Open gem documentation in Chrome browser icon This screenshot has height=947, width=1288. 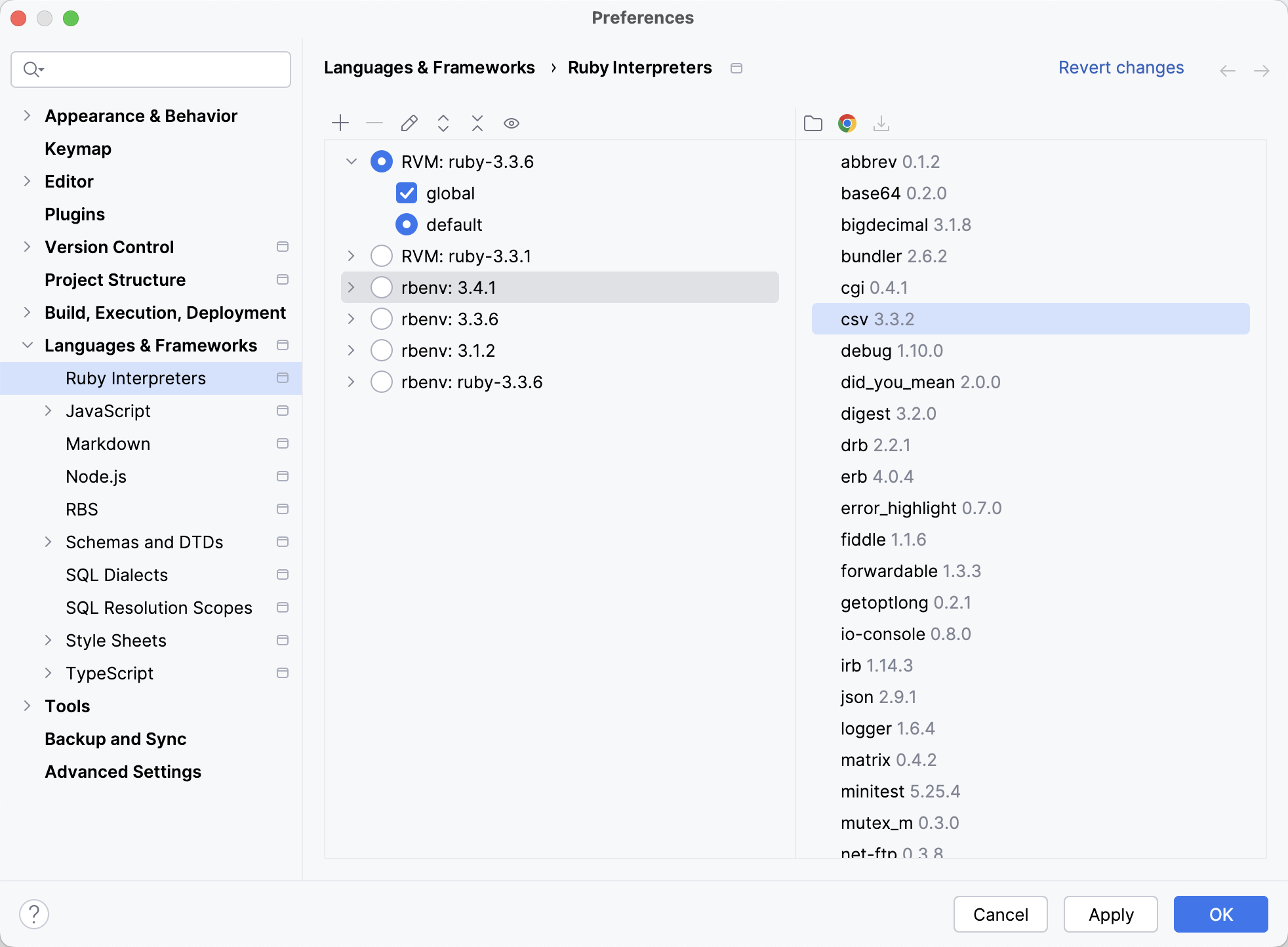point(847,123)
